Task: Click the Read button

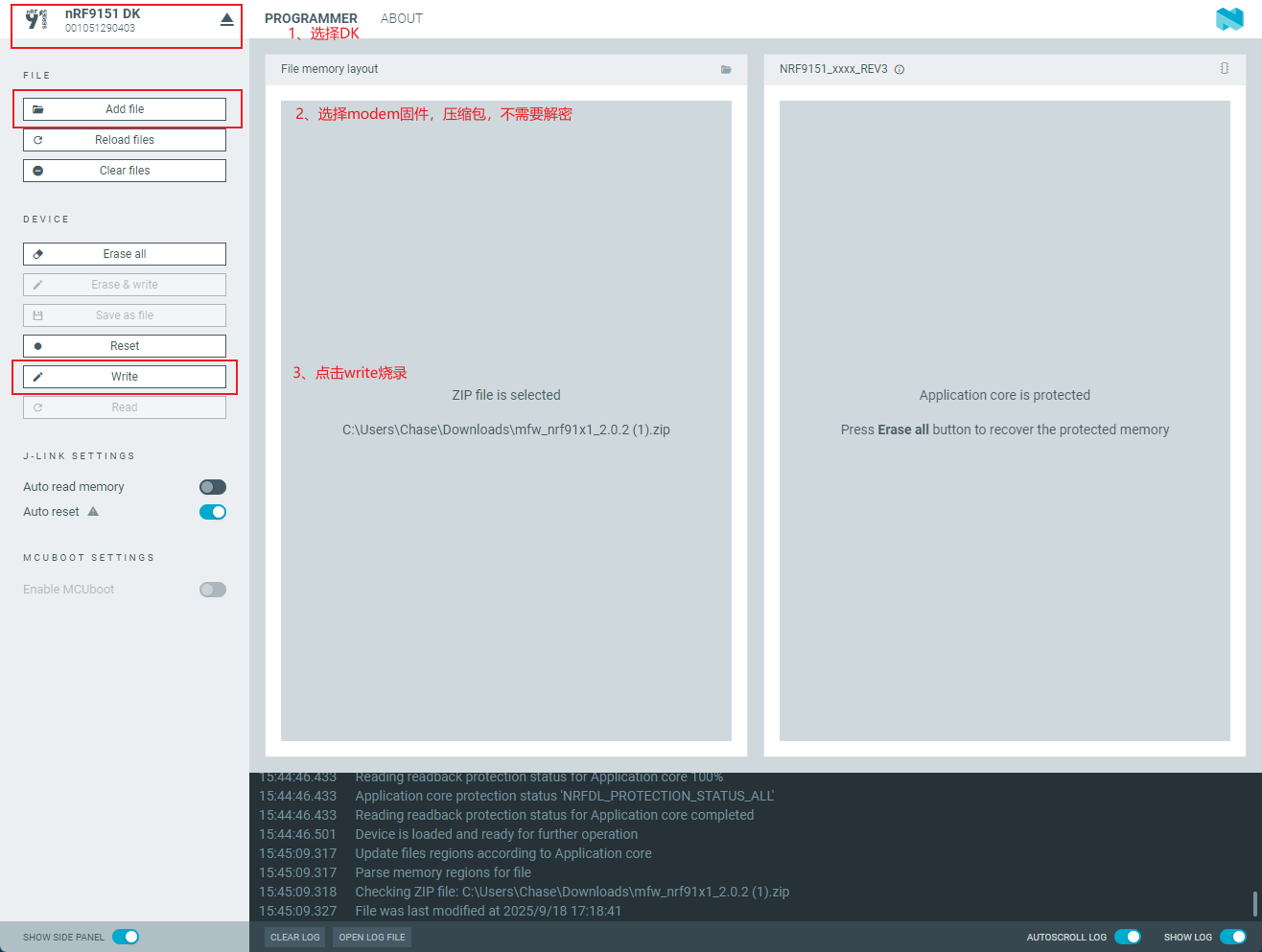Action: 125,407
